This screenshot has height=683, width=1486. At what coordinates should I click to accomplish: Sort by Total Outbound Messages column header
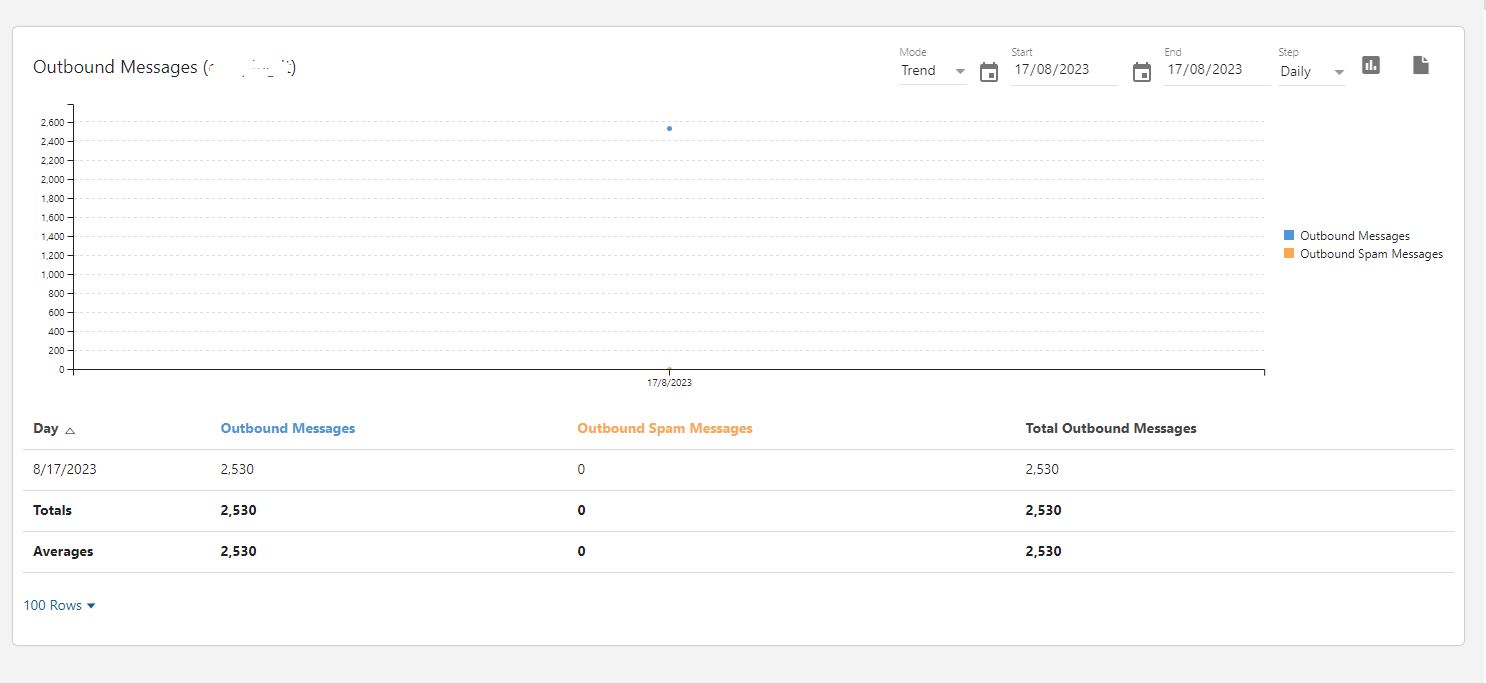pos(1111,428)
